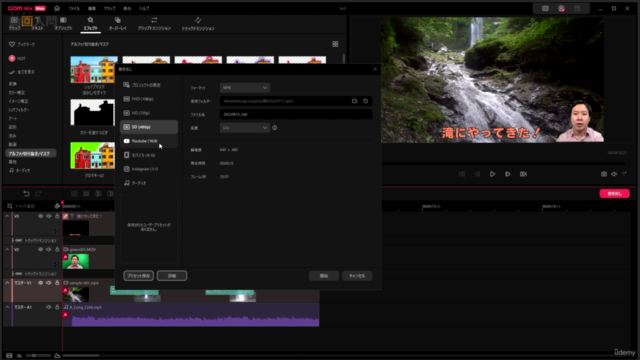Screen dimensions: 640x360
Task: Open the 編集 menu
Action: point(92,8)
